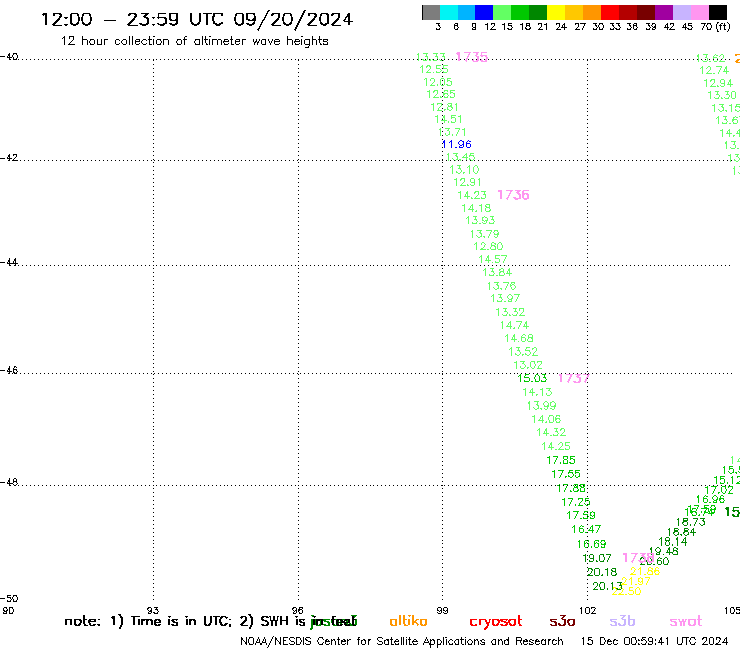Click the wave height reading 14.51
Viewport: 740px width, 650px height.
(x=448, y=119)
